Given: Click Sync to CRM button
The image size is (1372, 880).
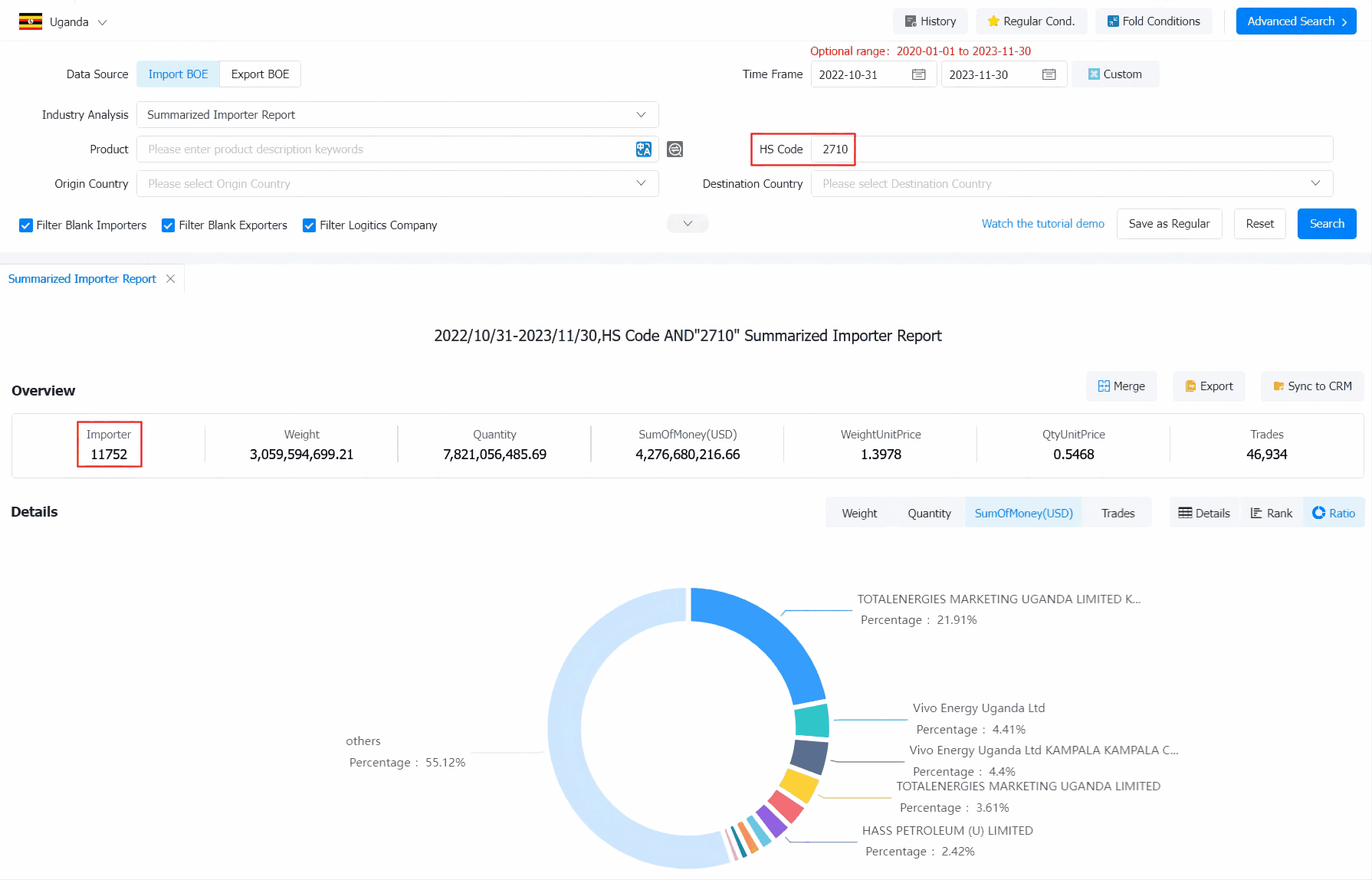Looking at the screenshot, I should (x=1312, y=386).
